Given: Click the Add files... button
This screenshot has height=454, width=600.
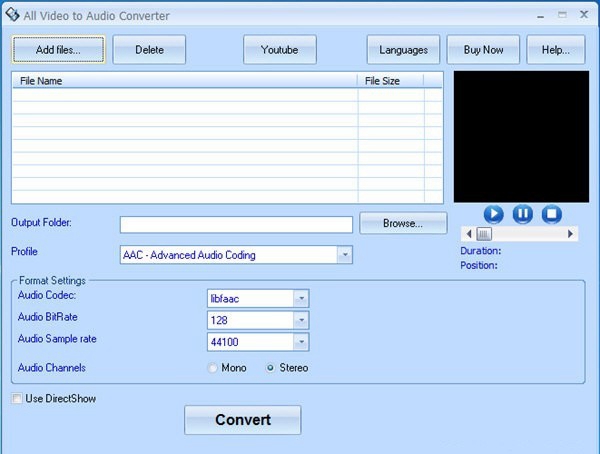Looking at the screenshot, I should pyautogui.click(x=59, y=50).
